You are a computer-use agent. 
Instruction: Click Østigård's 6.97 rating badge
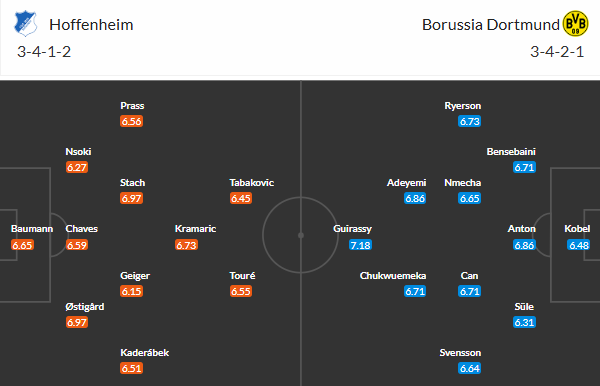(x=77, y=322)
